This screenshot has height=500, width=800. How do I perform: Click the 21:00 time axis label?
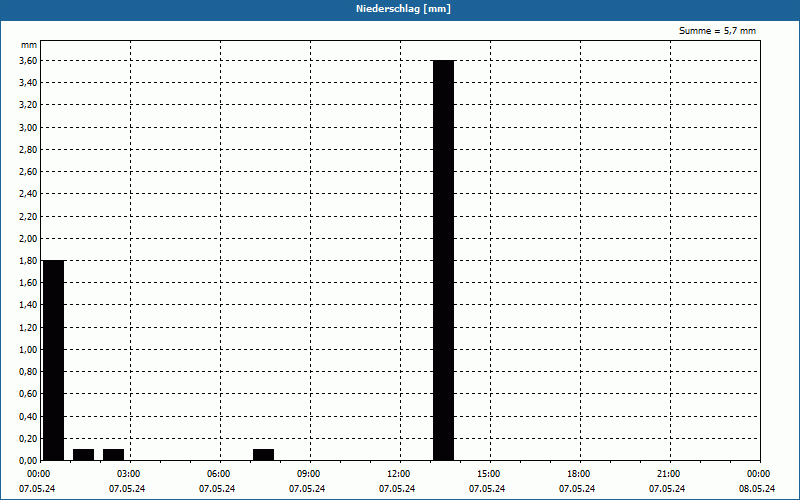coord(668,474)
